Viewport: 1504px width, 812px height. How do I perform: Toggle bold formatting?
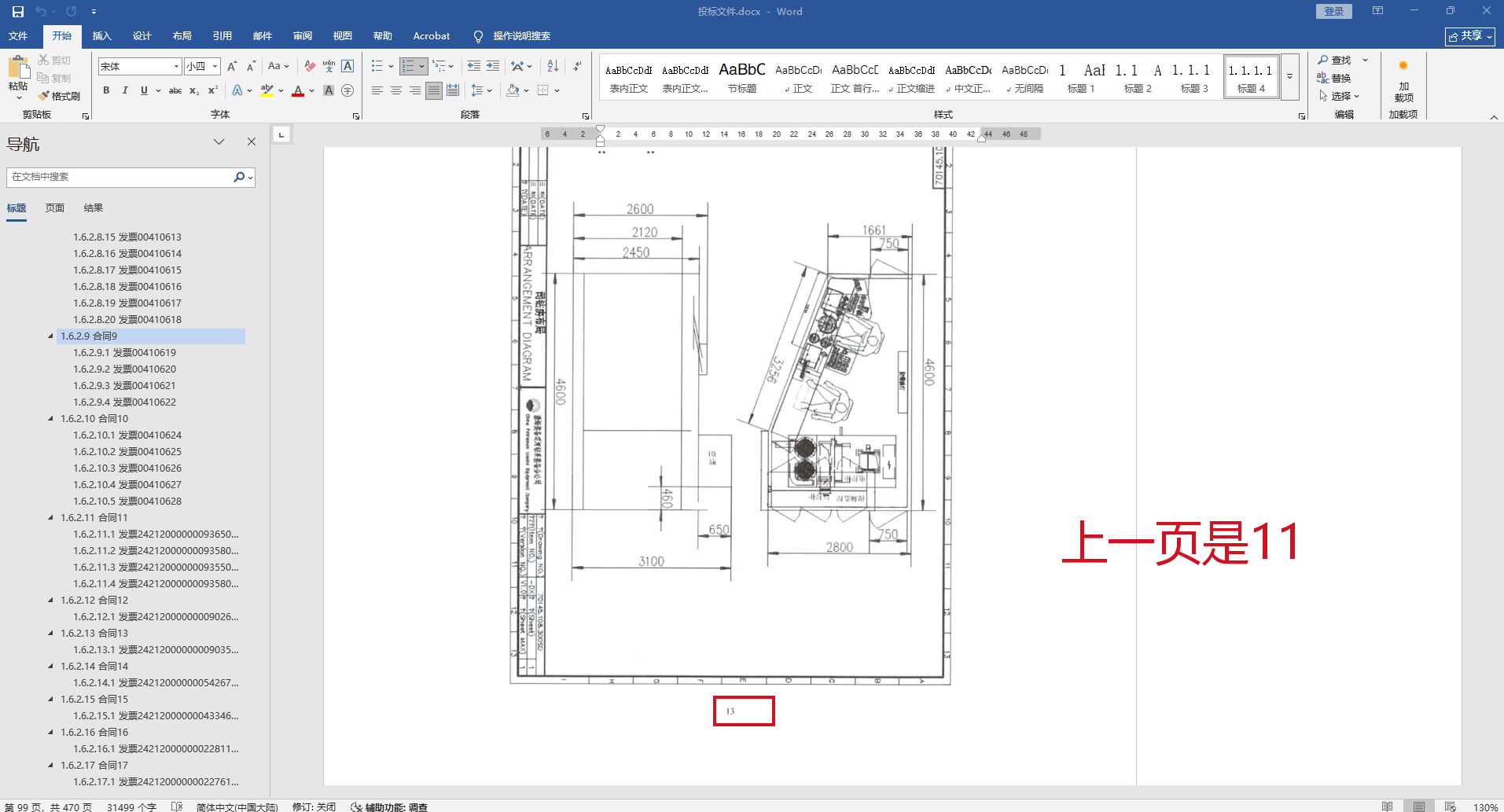pos(106,90)
